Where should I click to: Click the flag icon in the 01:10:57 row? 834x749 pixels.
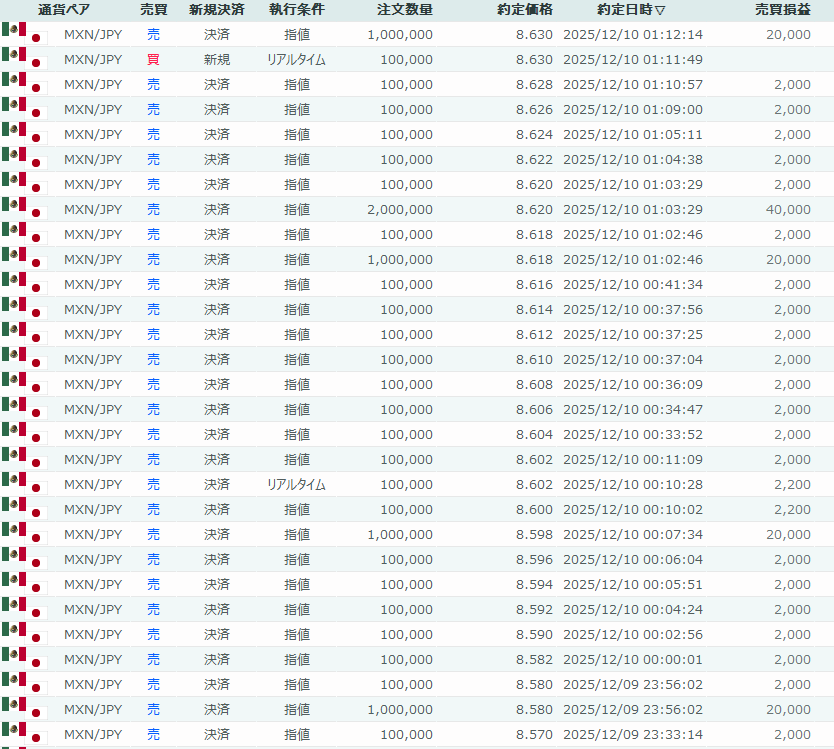point(24,84)
